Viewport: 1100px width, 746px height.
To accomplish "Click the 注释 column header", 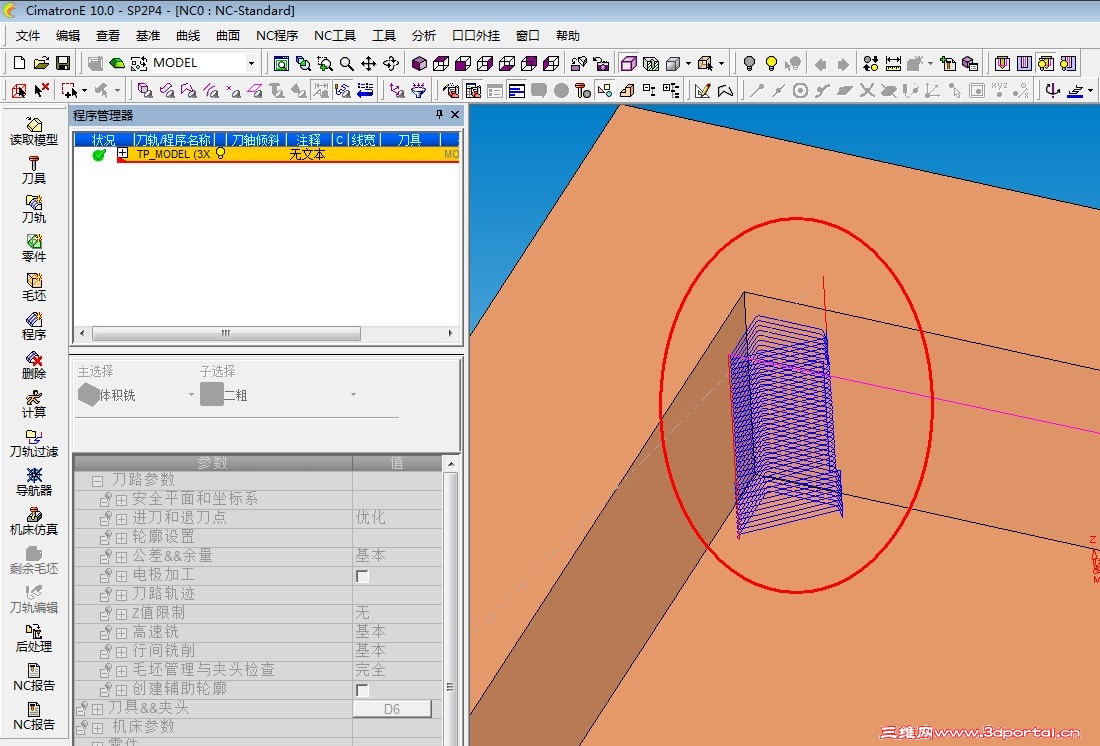I will point(308,140).
